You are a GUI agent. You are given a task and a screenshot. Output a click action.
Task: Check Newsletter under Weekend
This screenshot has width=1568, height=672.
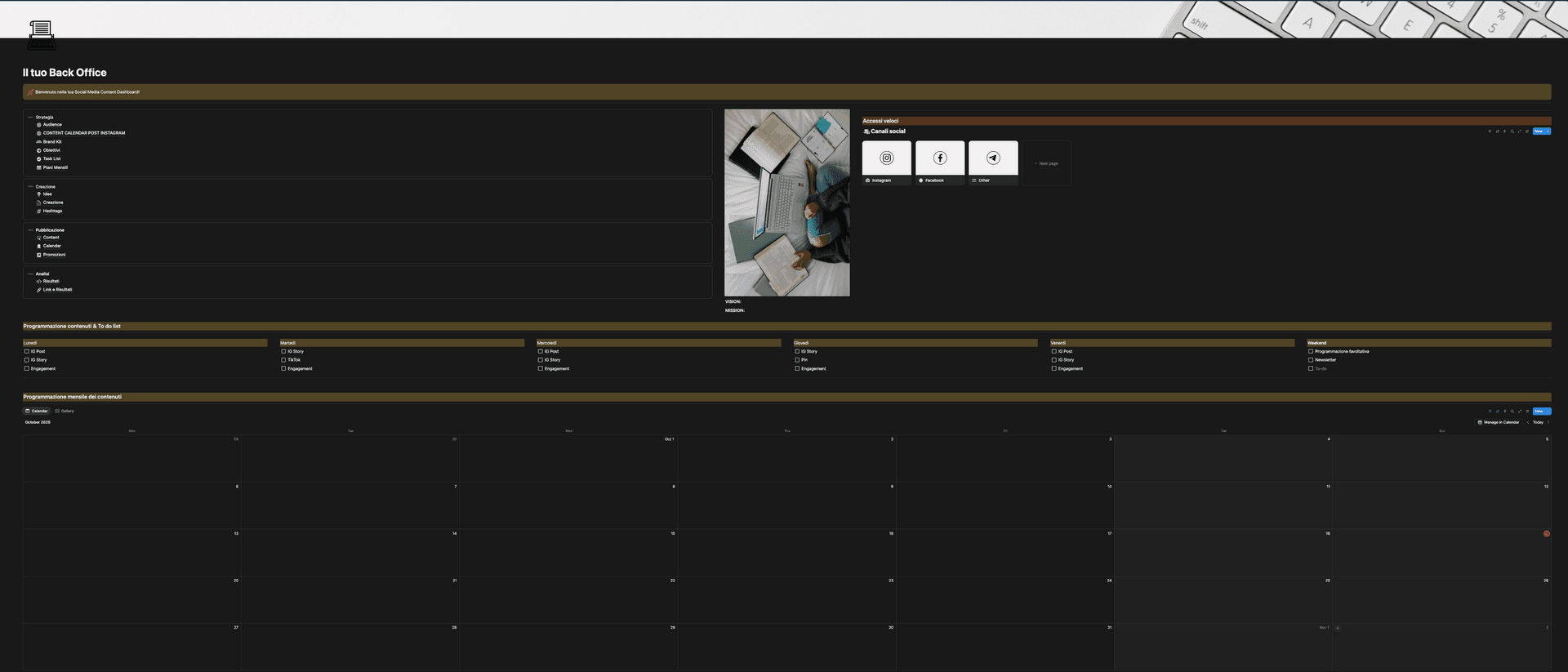(x=1311, y=360)
